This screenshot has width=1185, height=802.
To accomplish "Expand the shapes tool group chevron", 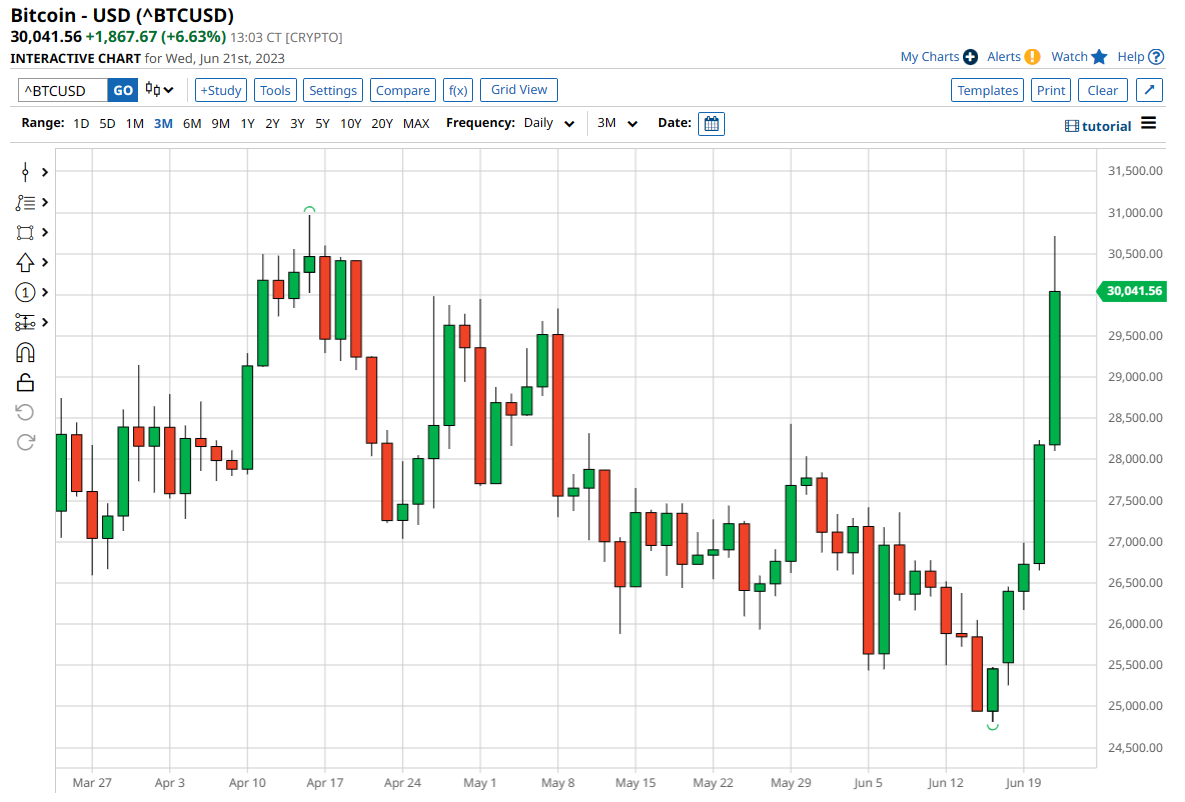I will tap(45, 233).
